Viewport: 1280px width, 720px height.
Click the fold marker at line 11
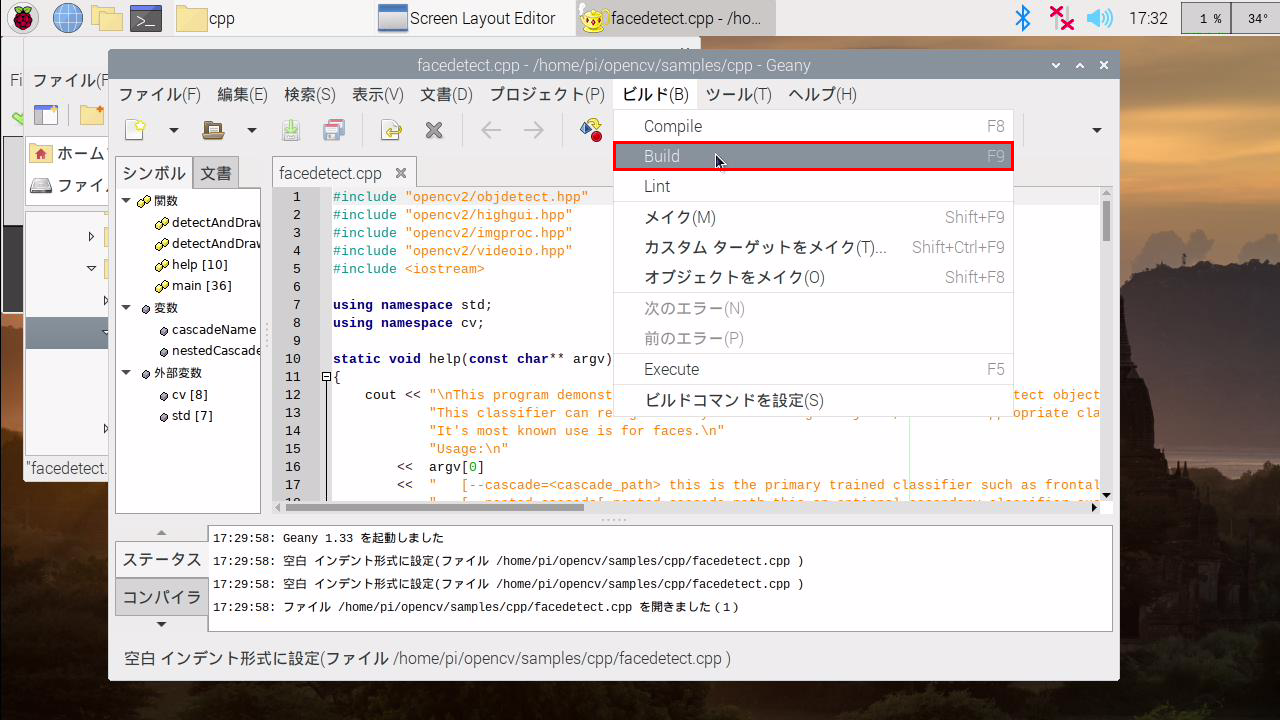coord(326,377)
